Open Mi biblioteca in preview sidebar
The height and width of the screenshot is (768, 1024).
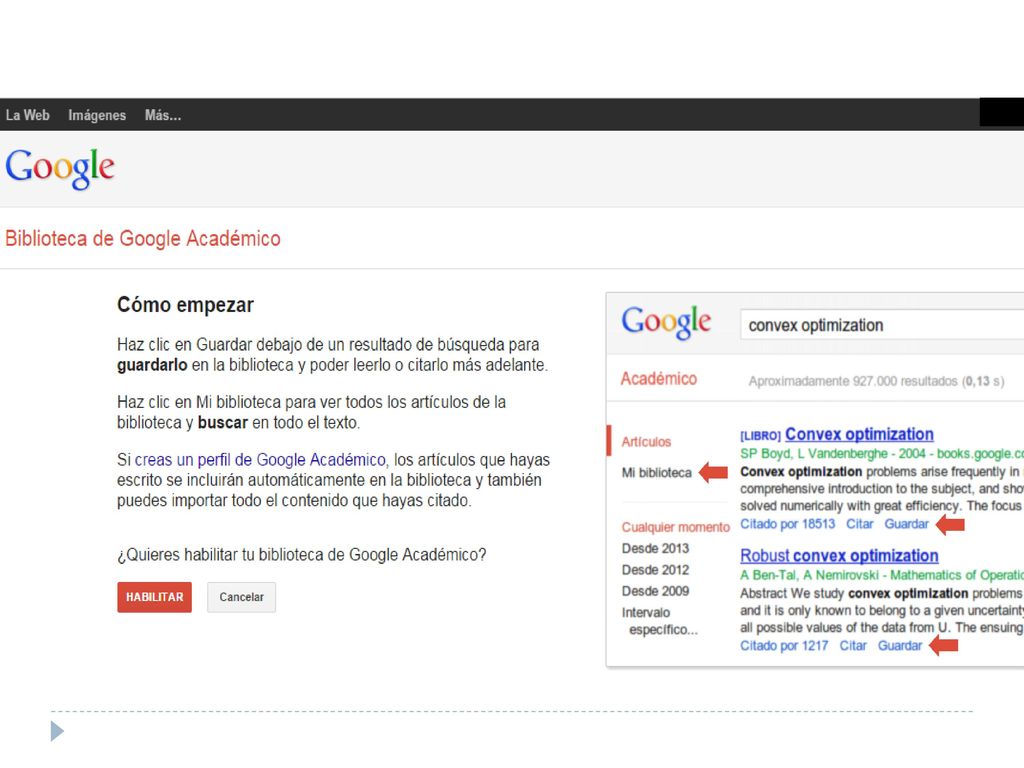[x=656, y=472]
